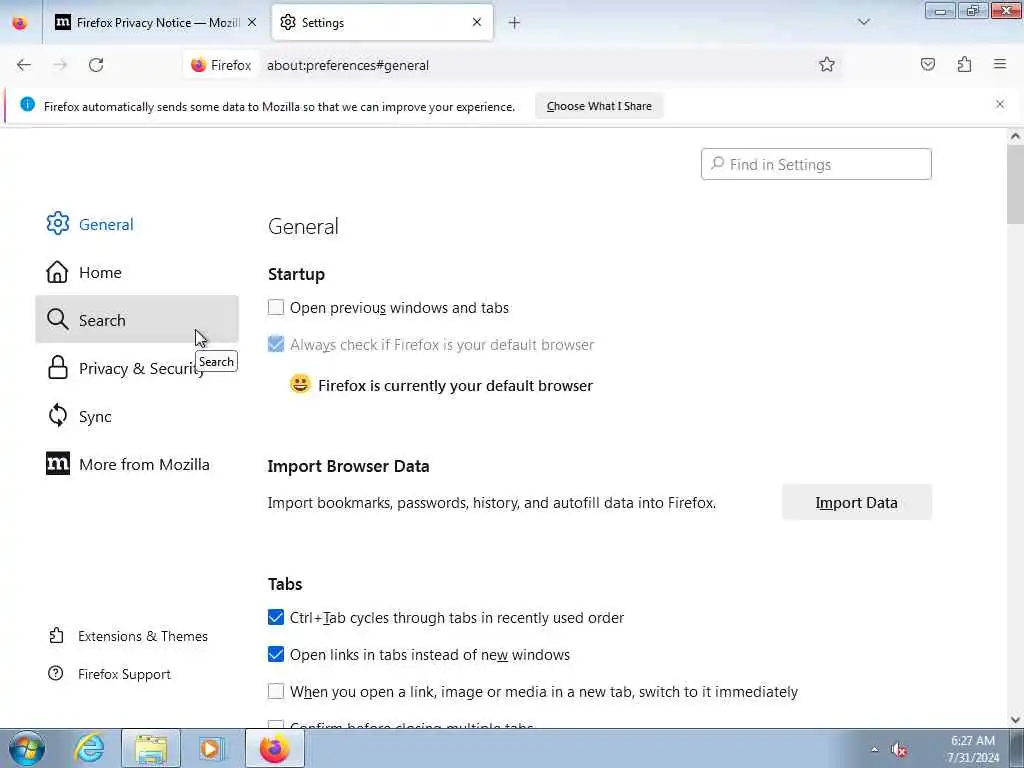The width and height of the screenshot is (1024, 768).
Task: Open the Windows Start menu
Action: [x=26, y=748]
